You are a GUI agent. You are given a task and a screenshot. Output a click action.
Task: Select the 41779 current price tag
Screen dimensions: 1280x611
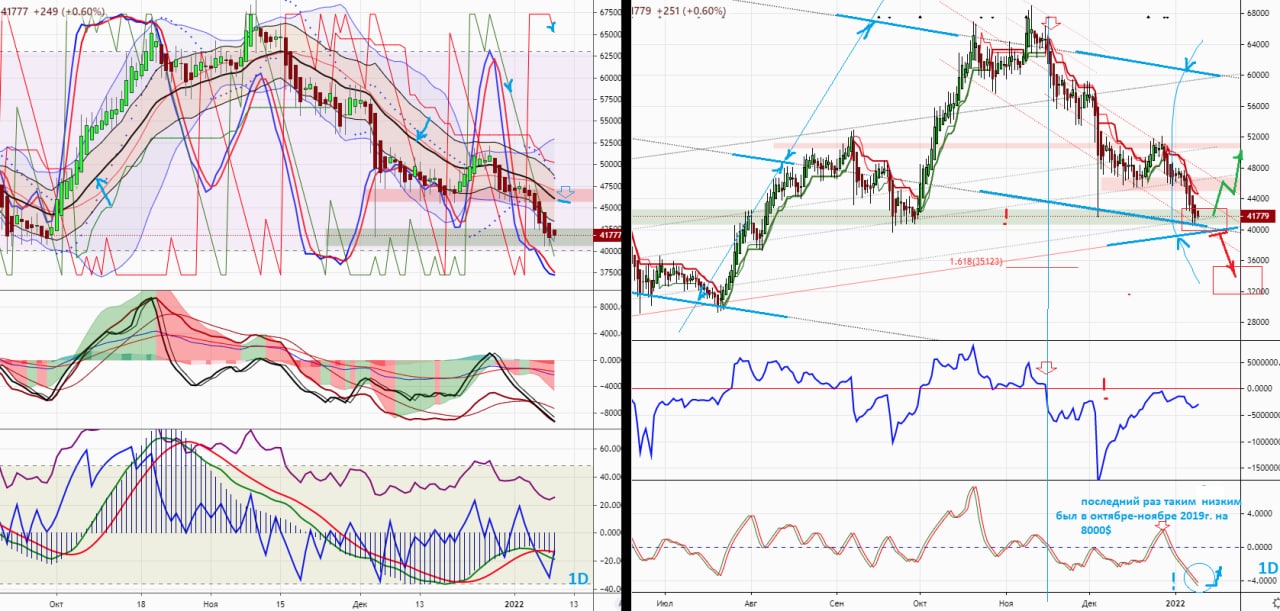point(1256,215)
